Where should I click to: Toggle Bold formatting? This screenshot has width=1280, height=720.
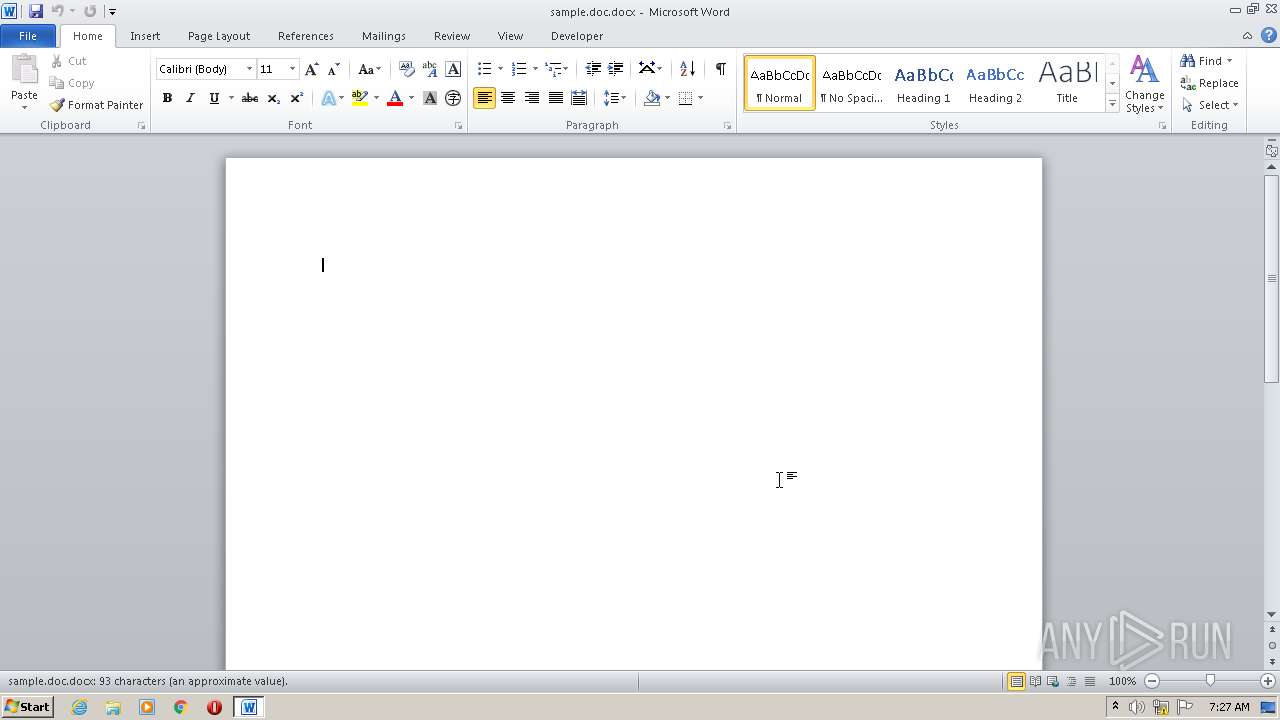[x=167, y=98]
